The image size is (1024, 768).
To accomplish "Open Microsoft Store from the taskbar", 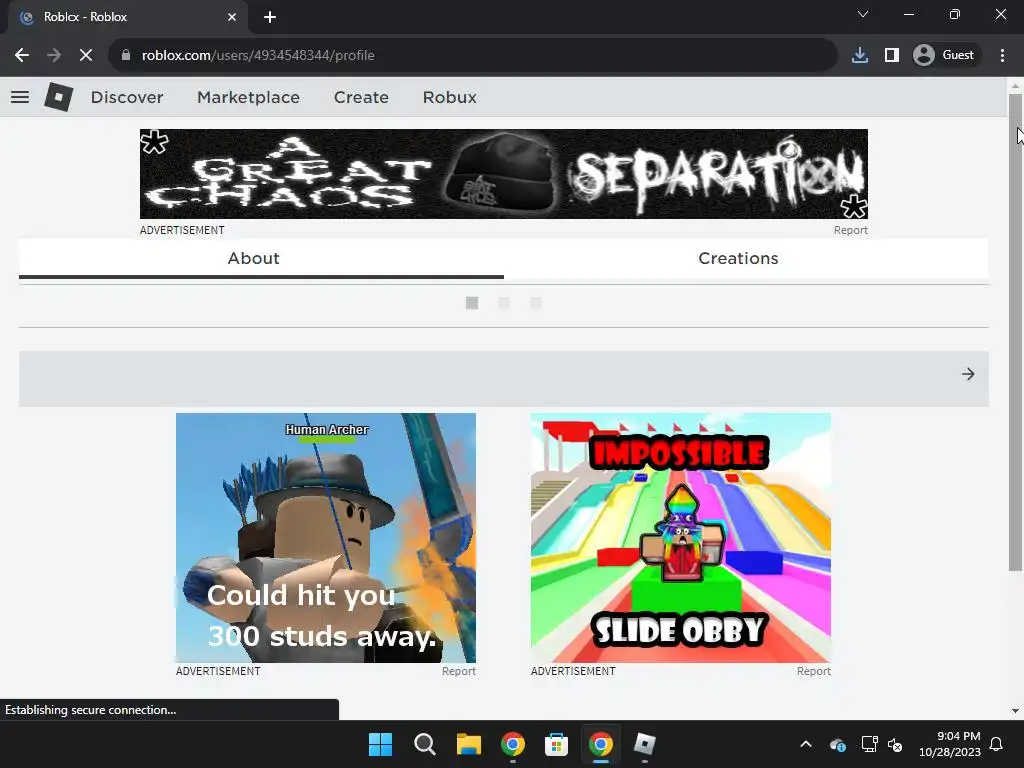I will coord(556,744).
